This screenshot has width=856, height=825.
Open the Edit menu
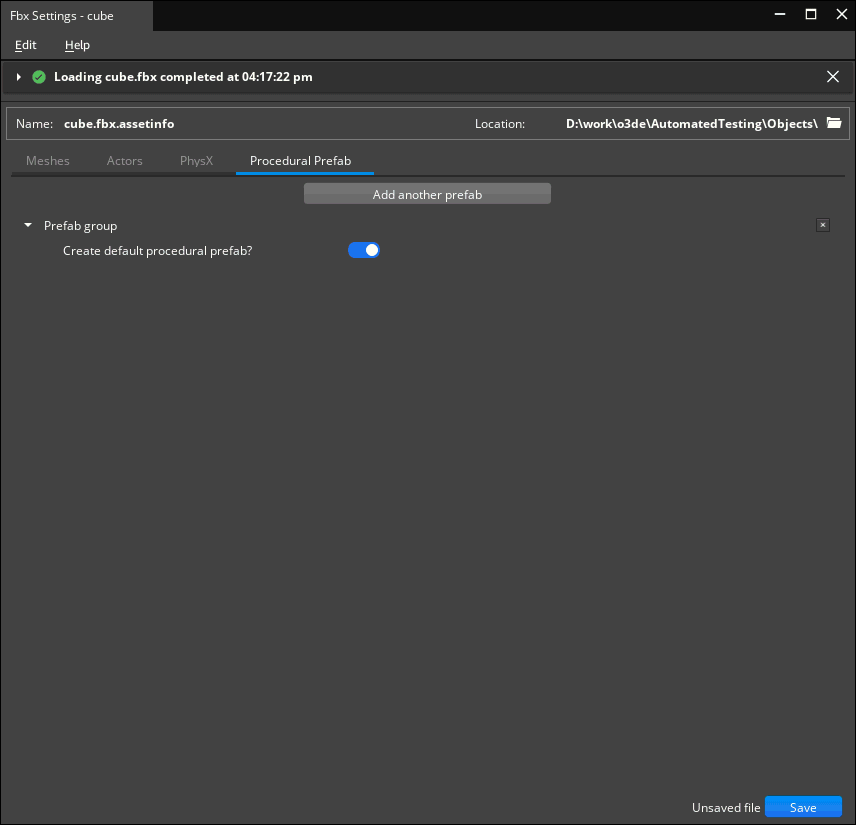click(x=25, y=45)
